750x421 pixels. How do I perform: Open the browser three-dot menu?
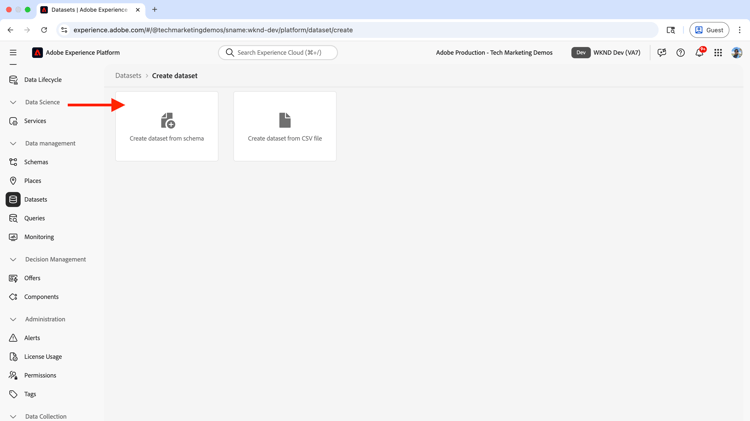coord(739,30)
